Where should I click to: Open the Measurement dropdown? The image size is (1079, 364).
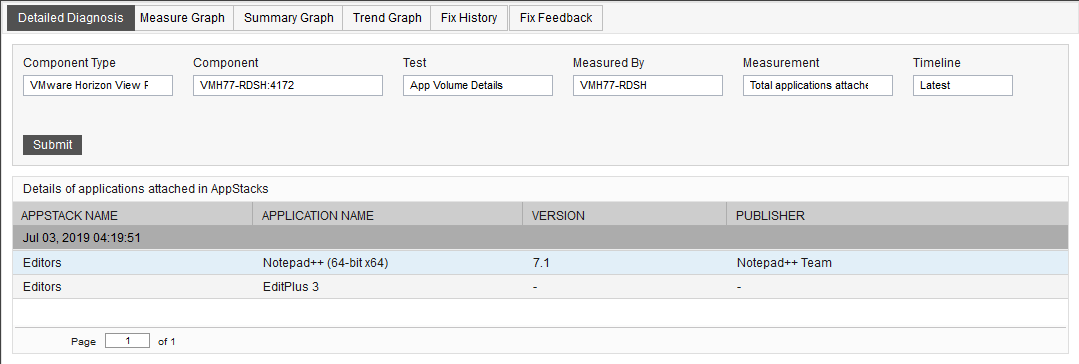818,85
